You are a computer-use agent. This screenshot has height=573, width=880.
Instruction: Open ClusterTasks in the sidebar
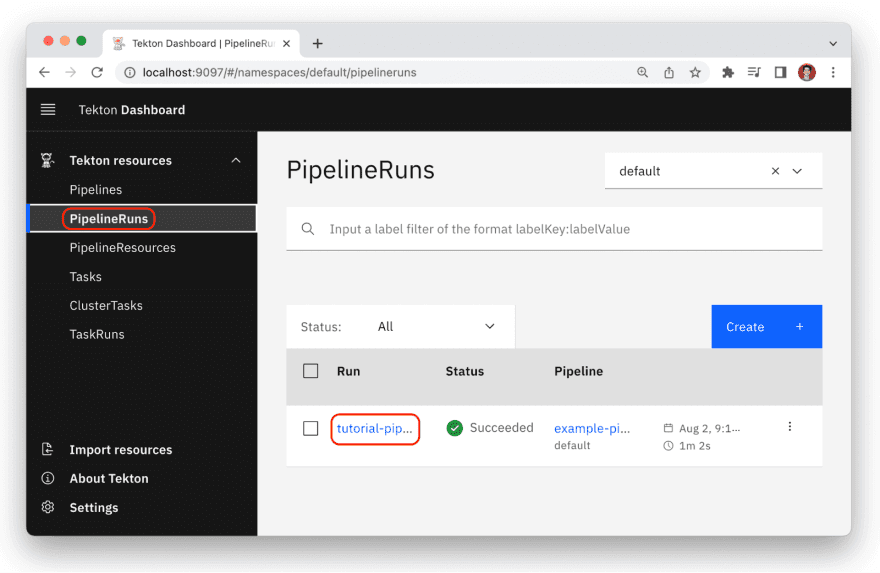pos(106,306)
